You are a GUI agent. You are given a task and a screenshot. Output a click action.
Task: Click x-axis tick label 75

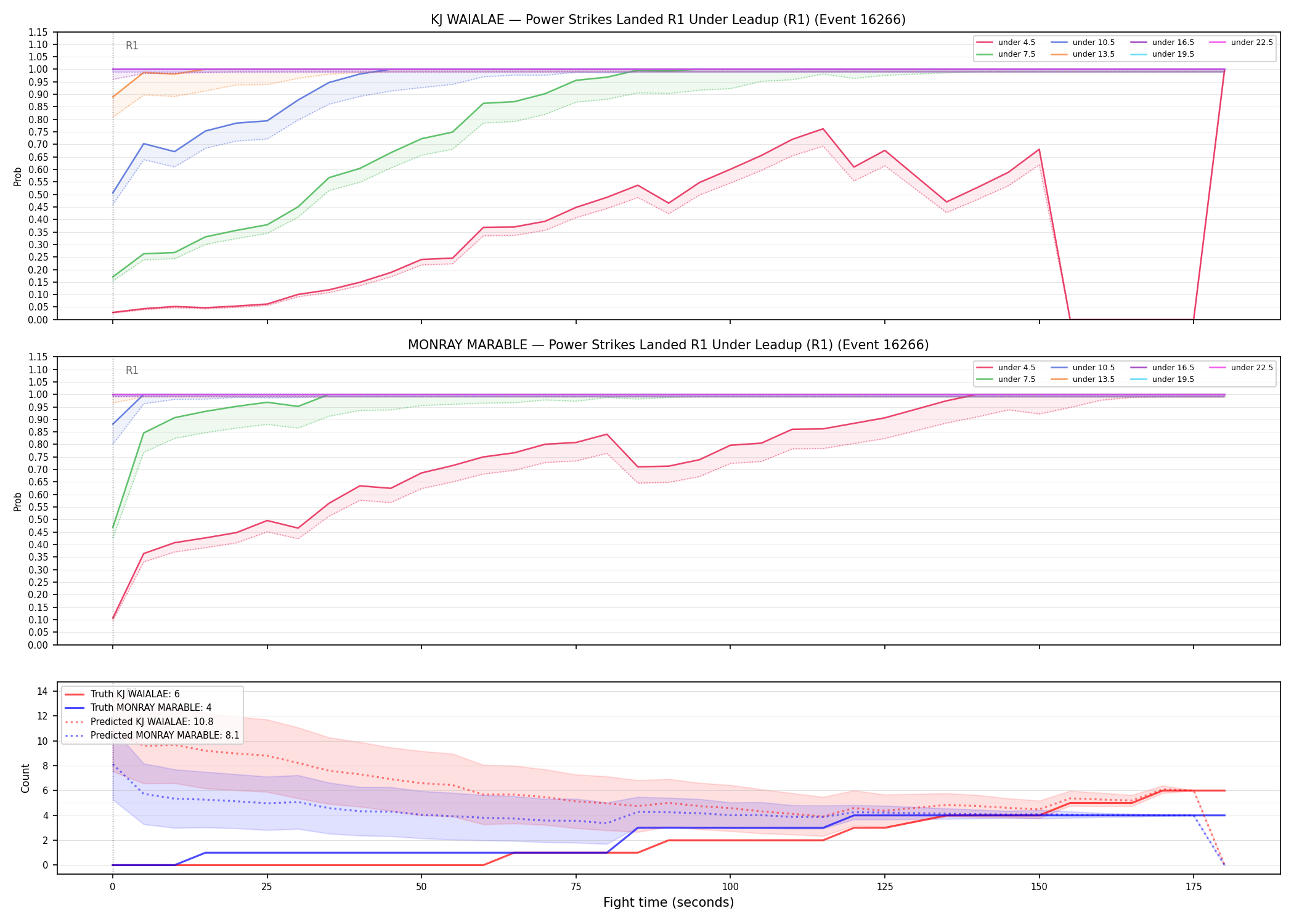point(576,887)
